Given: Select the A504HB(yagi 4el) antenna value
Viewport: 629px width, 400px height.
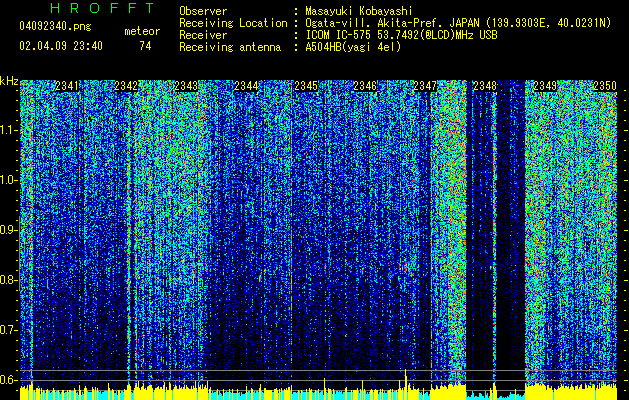Looking at the screenshot, I should 353,47.
